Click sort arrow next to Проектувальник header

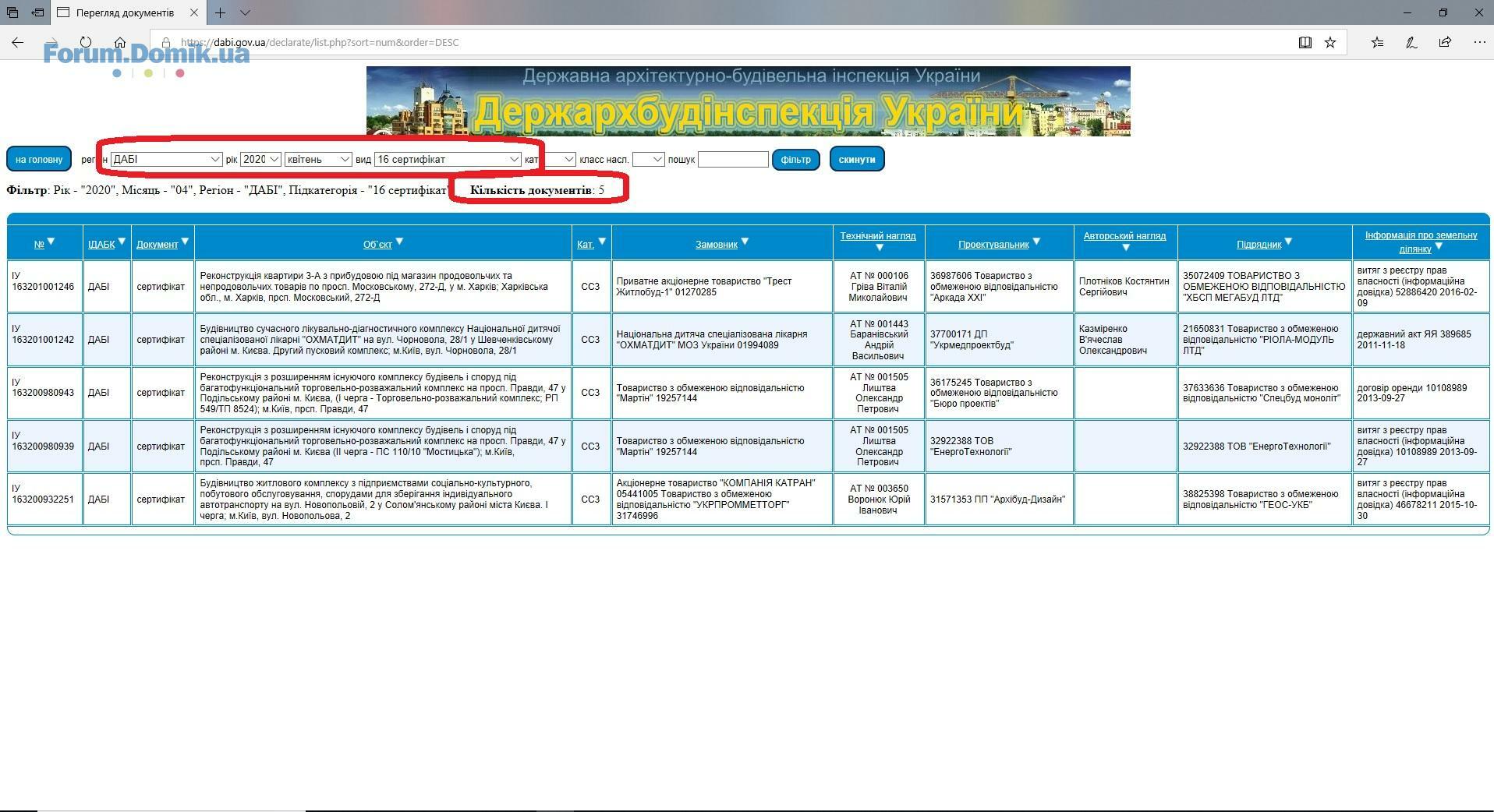[x=1036, y=242]
